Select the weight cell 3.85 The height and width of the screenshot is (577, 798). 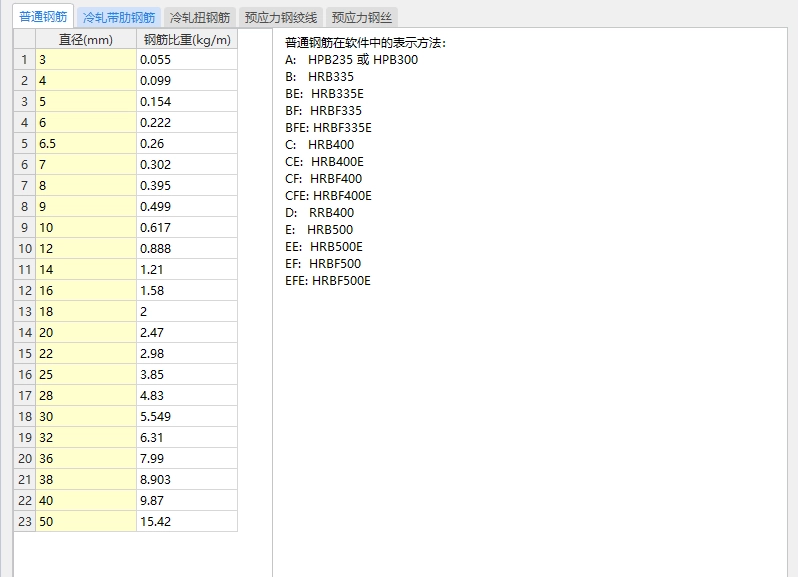click(x=187, y=374)
